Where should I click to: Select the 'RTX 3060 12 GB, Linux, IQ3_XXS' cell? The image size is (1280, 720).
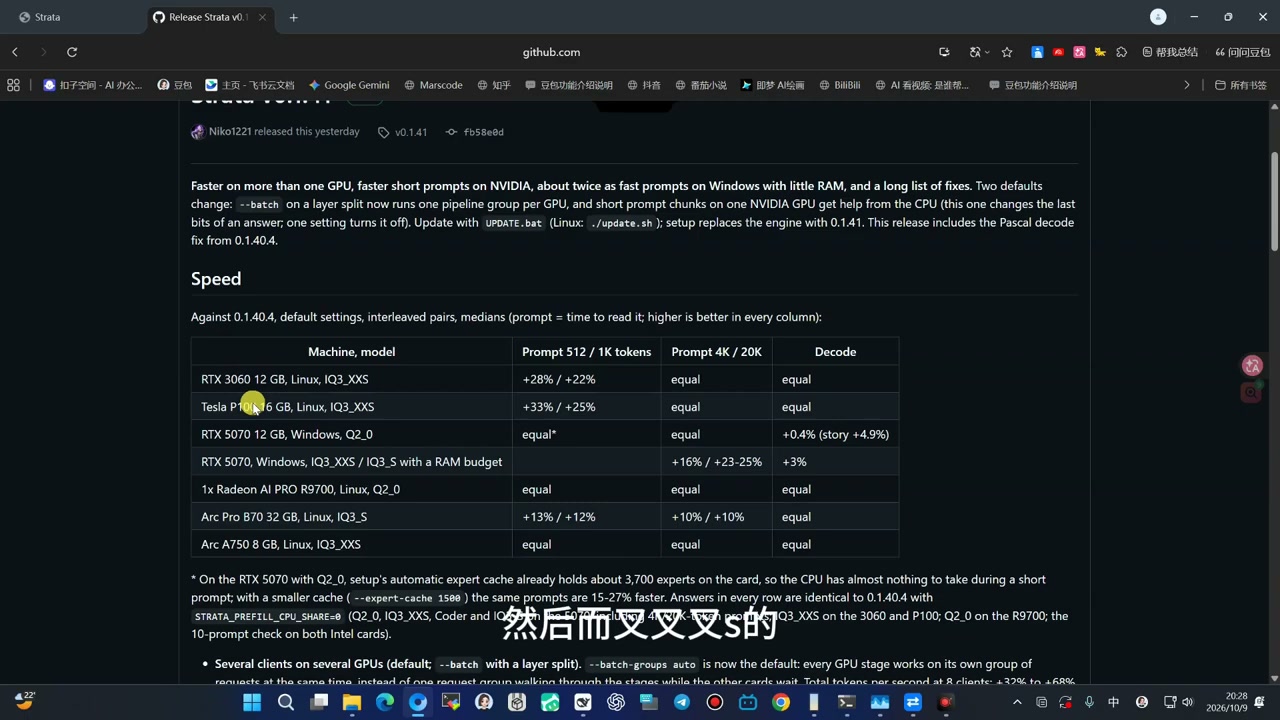point(351,379)
